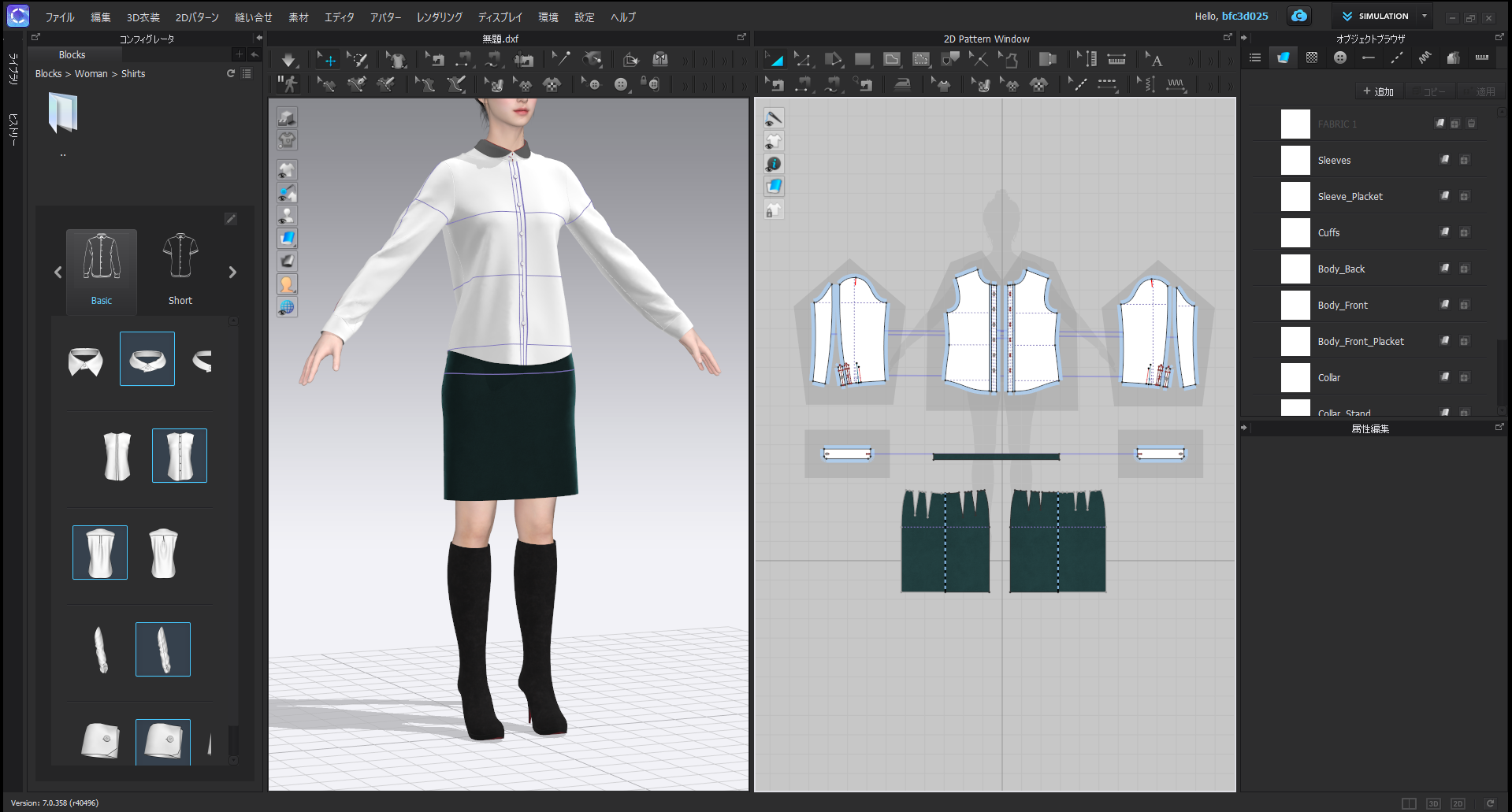The width and height of the screenshot is (1512, 812).
Task: Open the Button tab in the Object Browser
Action: pyautogui.click(x=1339, y=57)
